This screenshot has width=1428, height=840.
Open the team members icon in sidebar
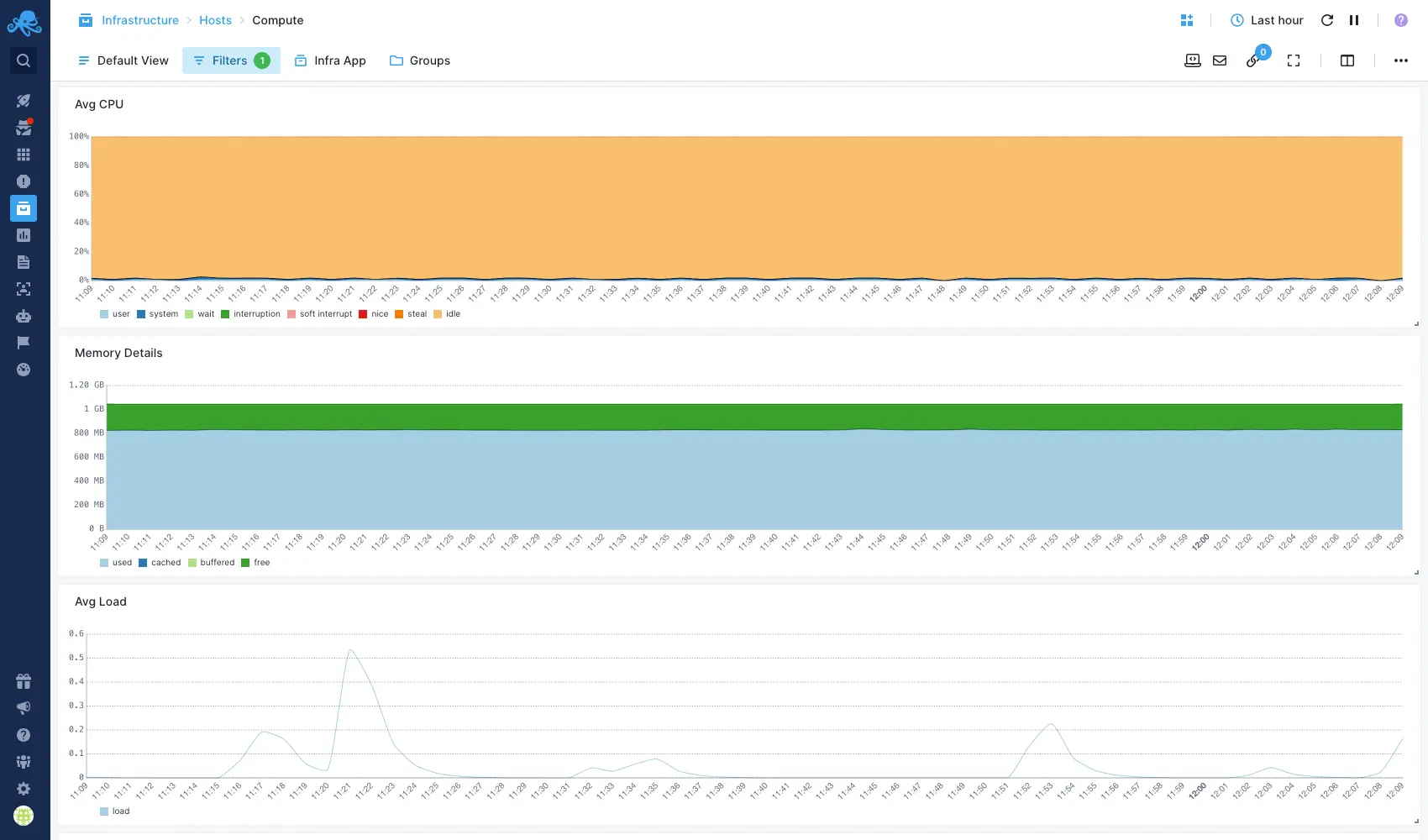[x=24, y=762]
